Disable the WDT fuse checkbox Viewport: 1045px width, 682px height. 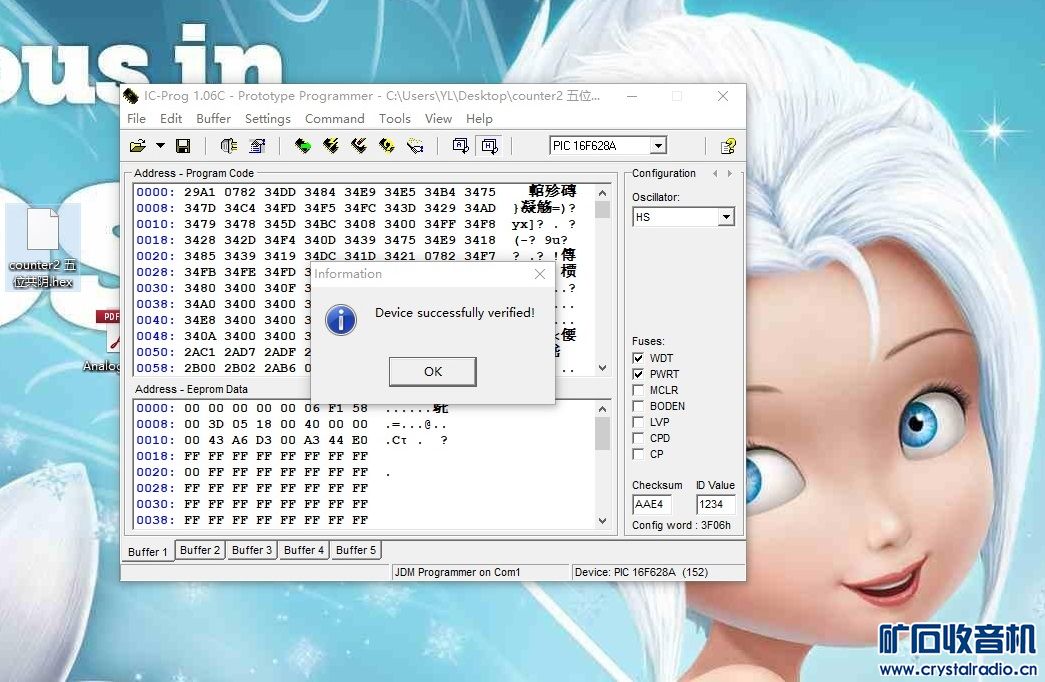click(638, 358)
